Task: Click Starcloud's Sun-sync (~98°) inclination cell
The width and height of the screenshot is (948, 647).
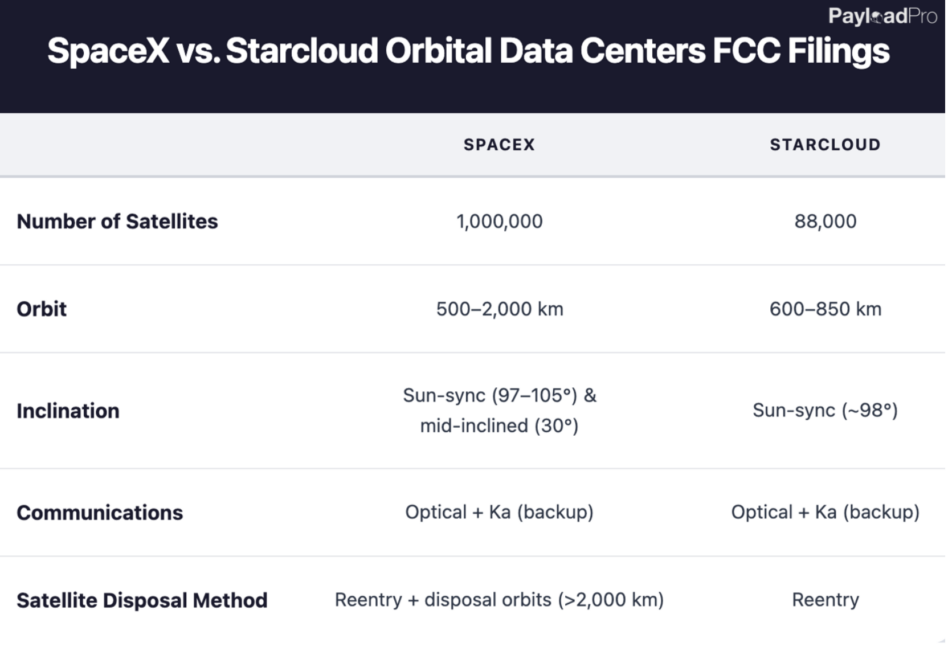Action: (x=825, y=411)
